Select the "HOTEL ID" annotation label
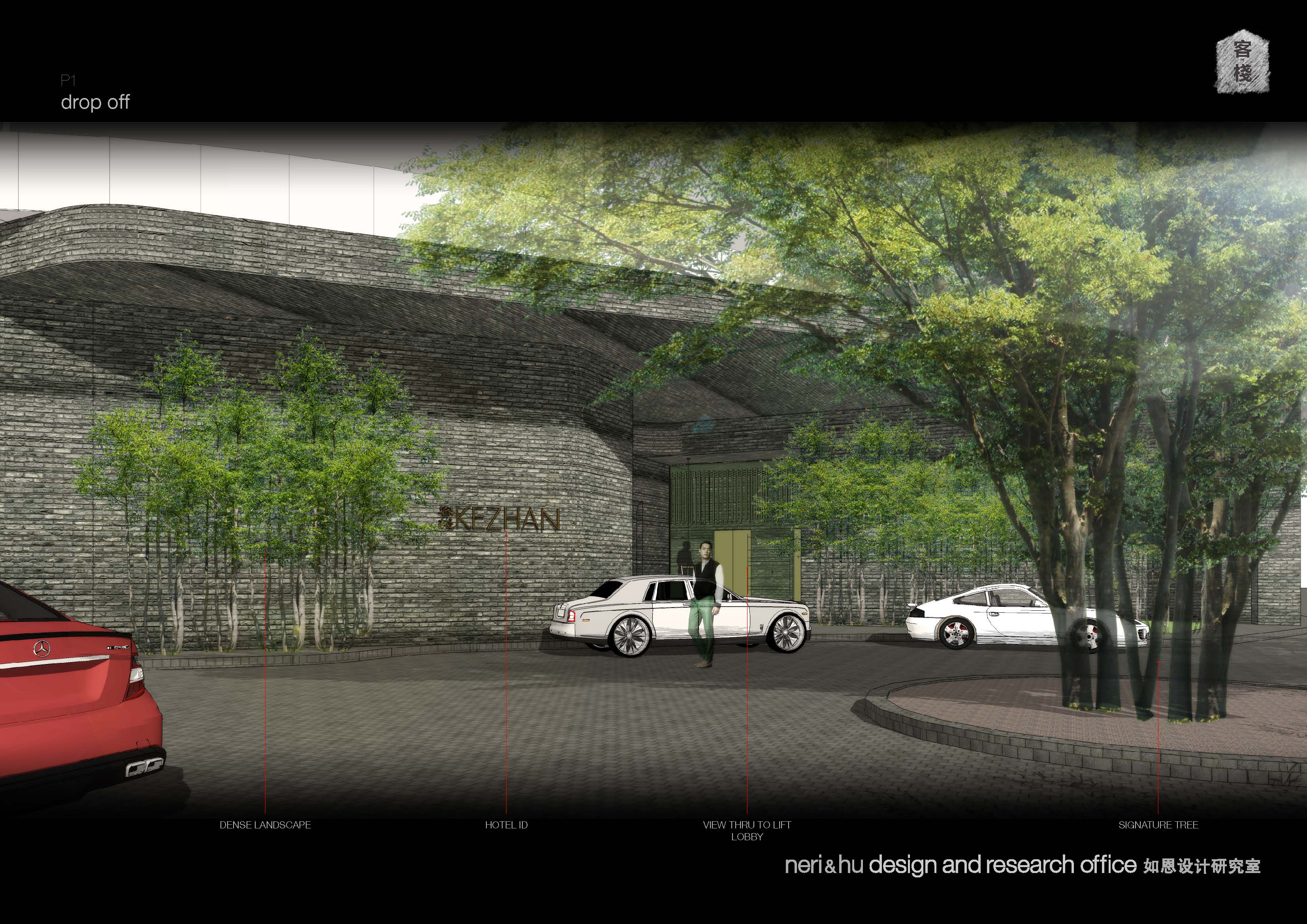This screenshot has width=1307, height=924. pos(506,825)
